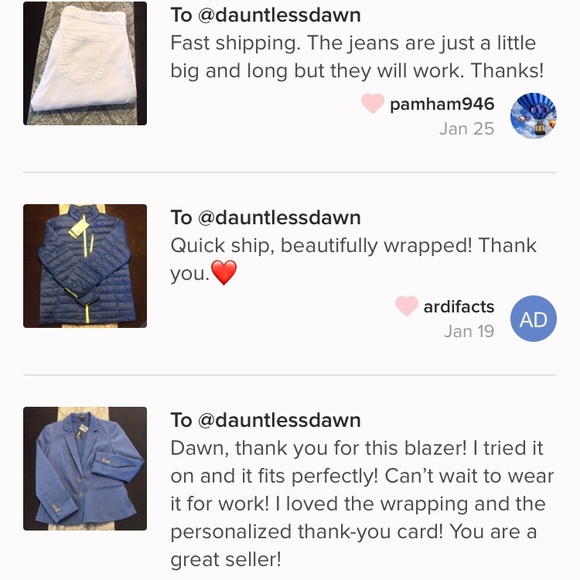Click the red heart emoji in comment

point(224,272)
